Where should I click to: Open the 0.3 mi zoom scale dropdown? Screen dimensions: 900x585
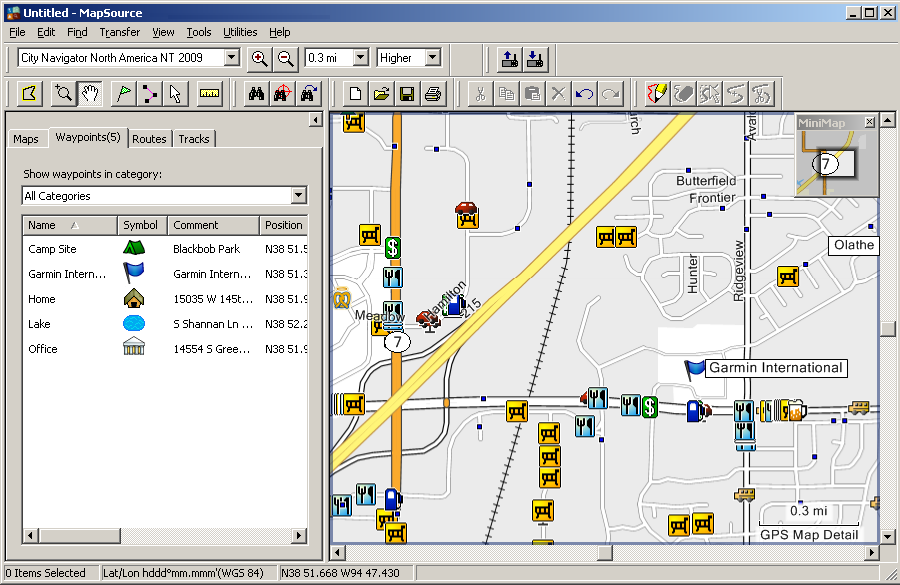360,57
